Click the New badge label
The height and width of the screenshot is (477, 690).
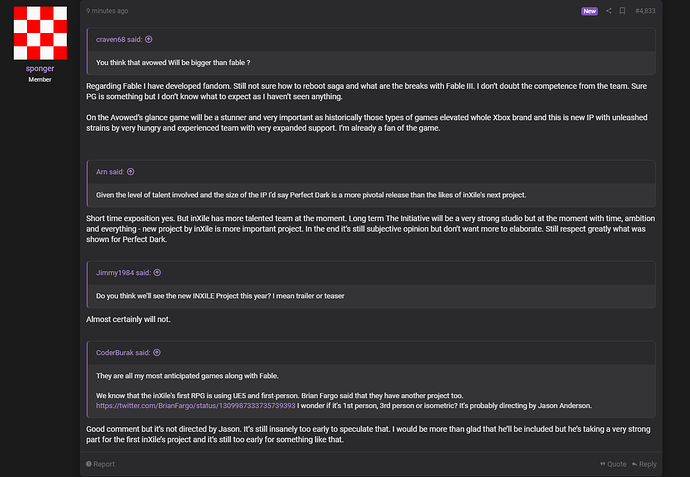pyautogui.click(x=589, y=11)
